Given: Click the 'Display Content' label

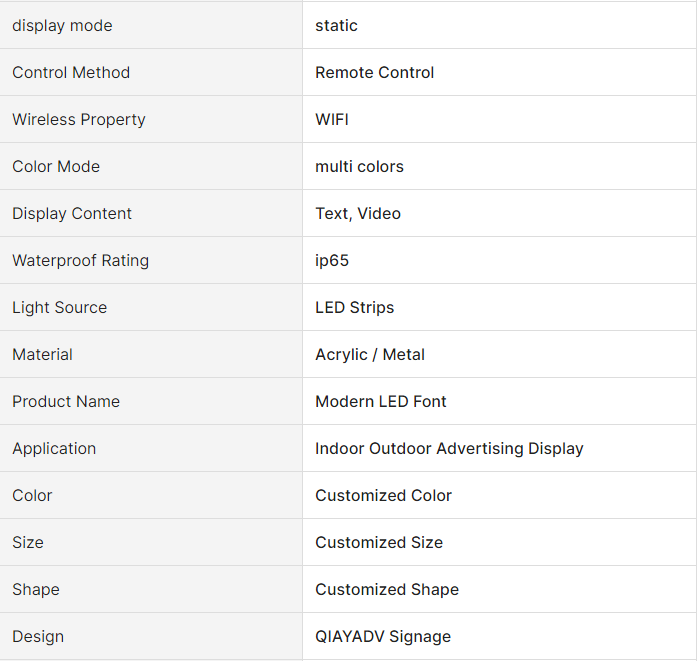Looking at the screenshot, I should pos(72,214).
